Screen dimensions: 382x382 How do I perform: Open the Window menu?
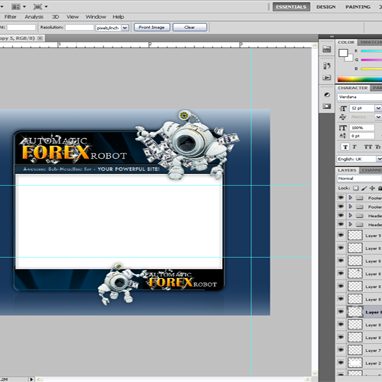coord(96,17)
